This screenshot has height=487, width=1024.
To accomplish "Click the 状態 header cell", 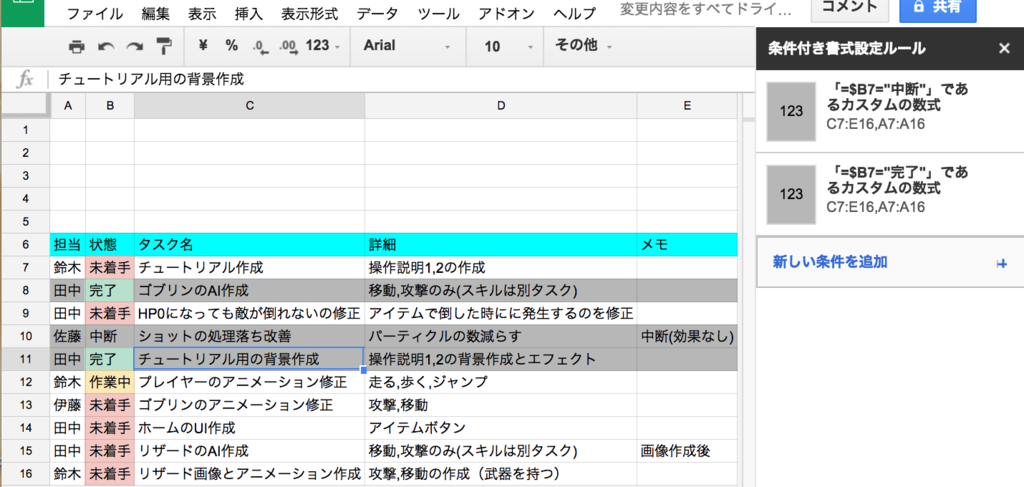I will (x=110, y=245).
